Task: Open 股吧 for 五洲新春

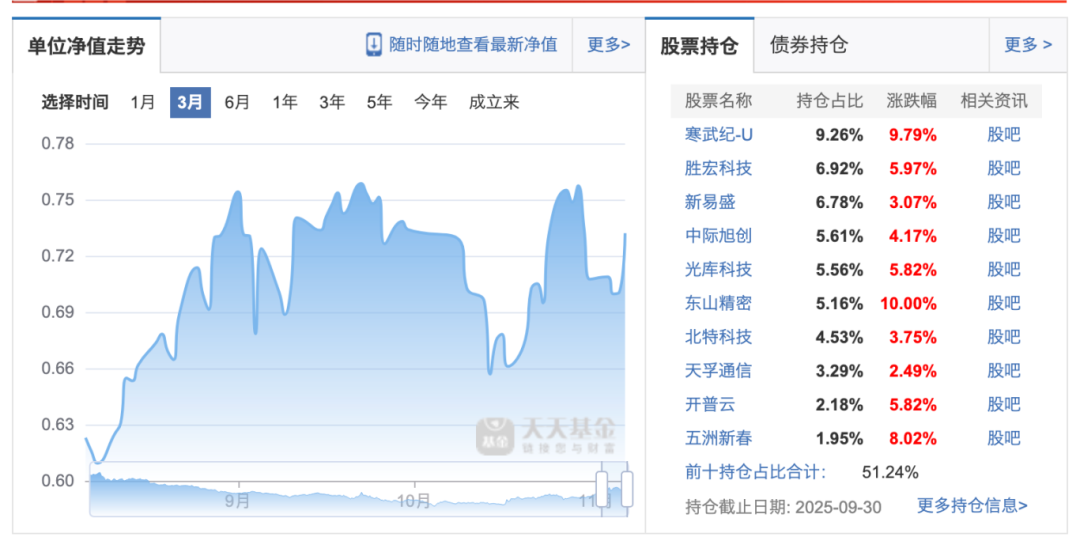Action: 1004,438
